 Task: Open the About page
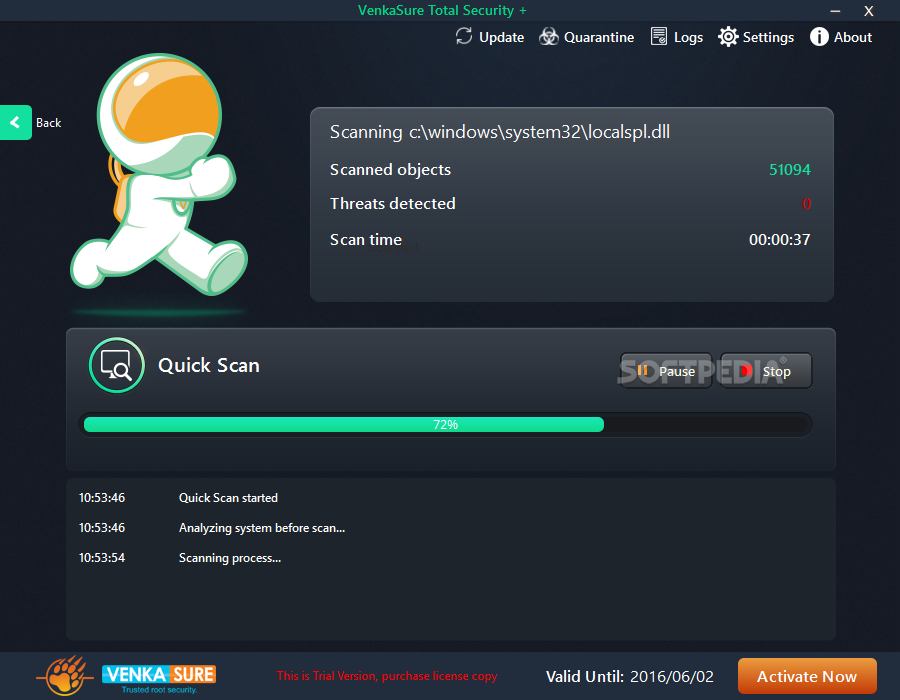[841, 37]
